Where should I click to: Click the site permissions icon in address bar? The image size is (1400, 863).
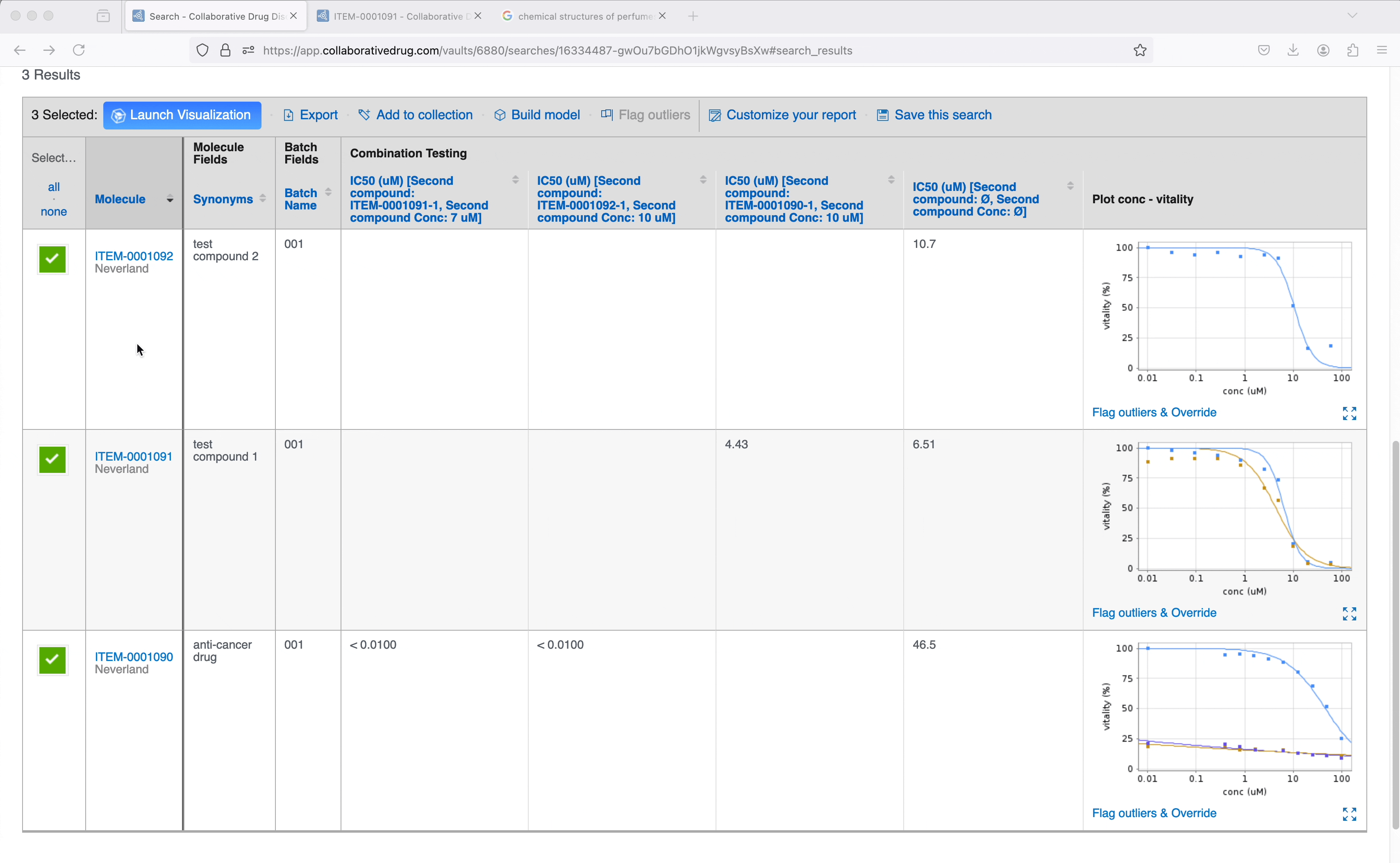click(248, 50)
